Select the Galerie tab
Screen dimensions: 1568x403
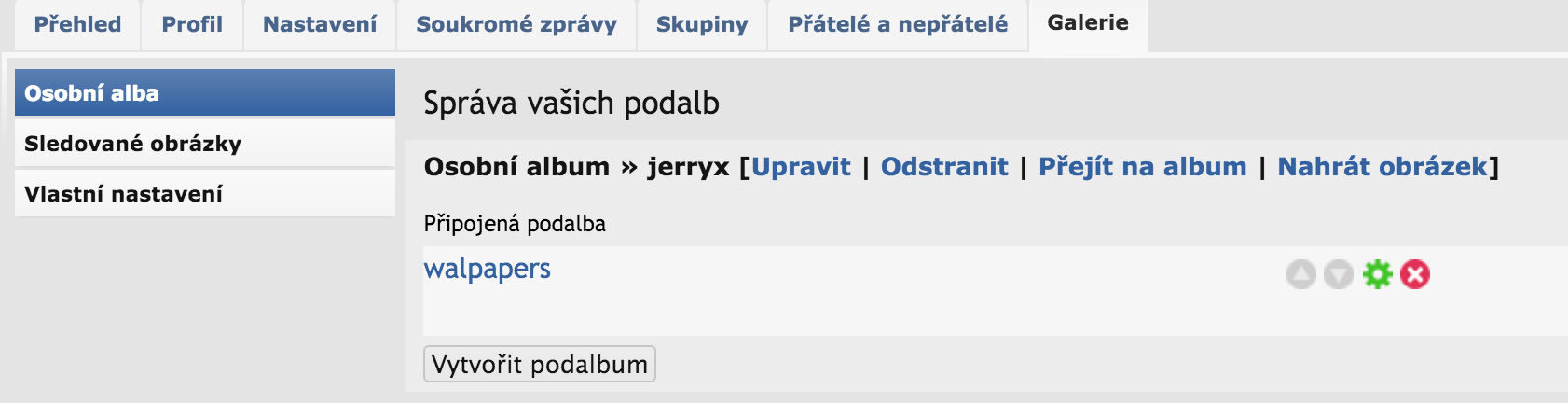(x=1088, y=23)
